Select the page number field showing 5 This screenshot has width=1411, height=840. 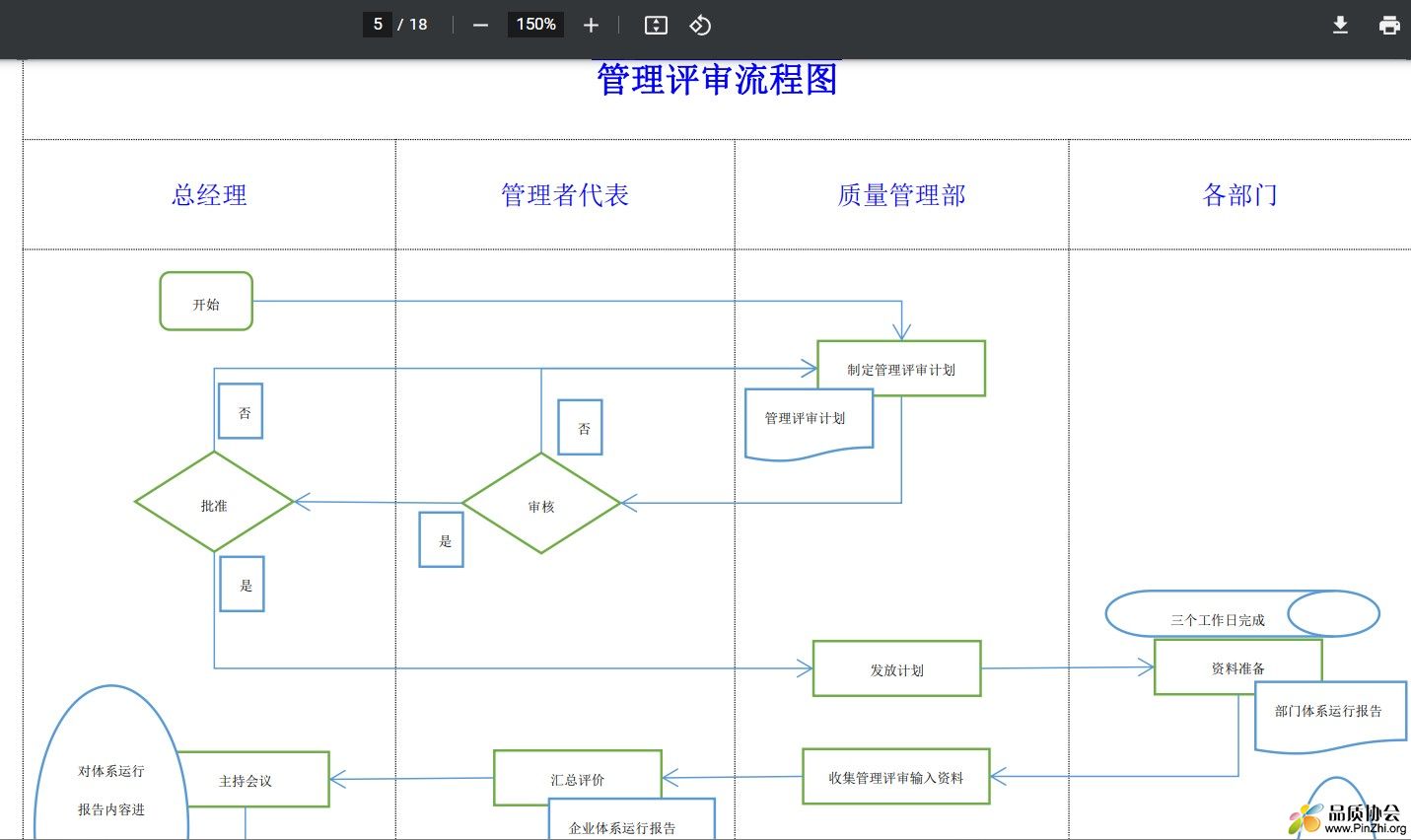(378, 24)
